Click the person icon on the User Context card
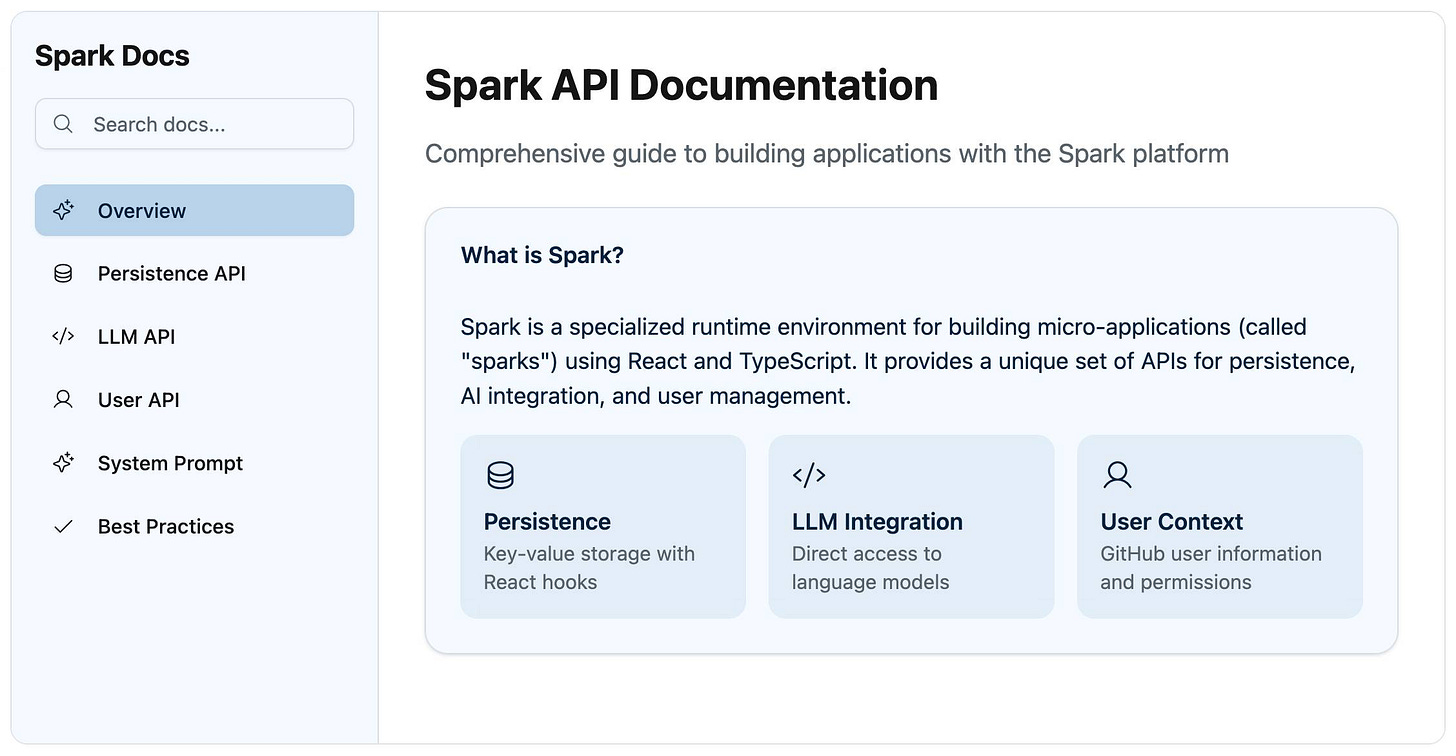The height and width of the screenshot is (756, 1456). (x=1117, y=475)
